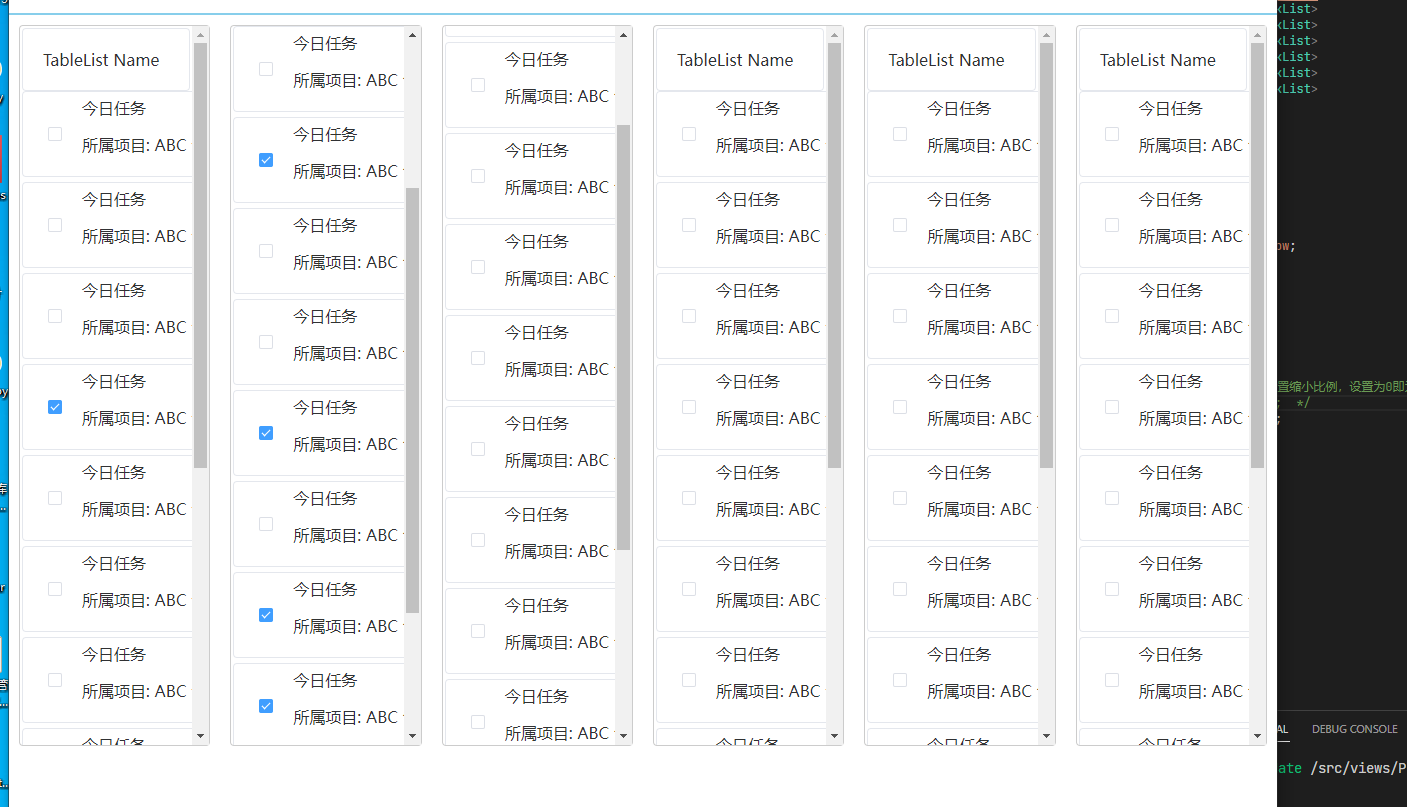Click scroll-down arrow of sixth list

(x=1258, y=736)
